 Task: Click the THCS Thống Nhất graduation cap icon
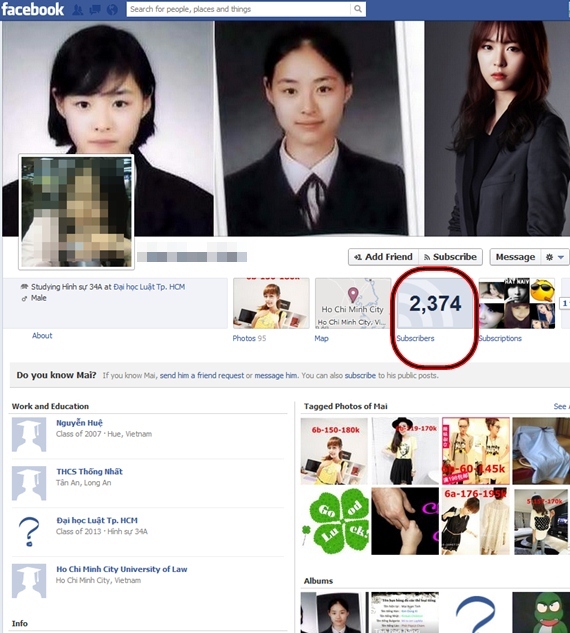click(29, 484)
